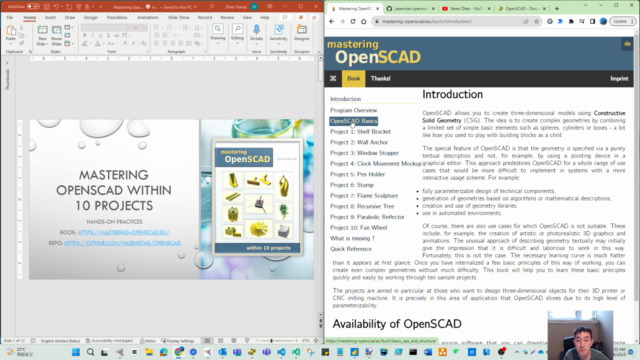Open Project 7: Flame Sculpture chapter
Image resolution: width=640 pixels, height=360 pixels.
tap(364, 196)
